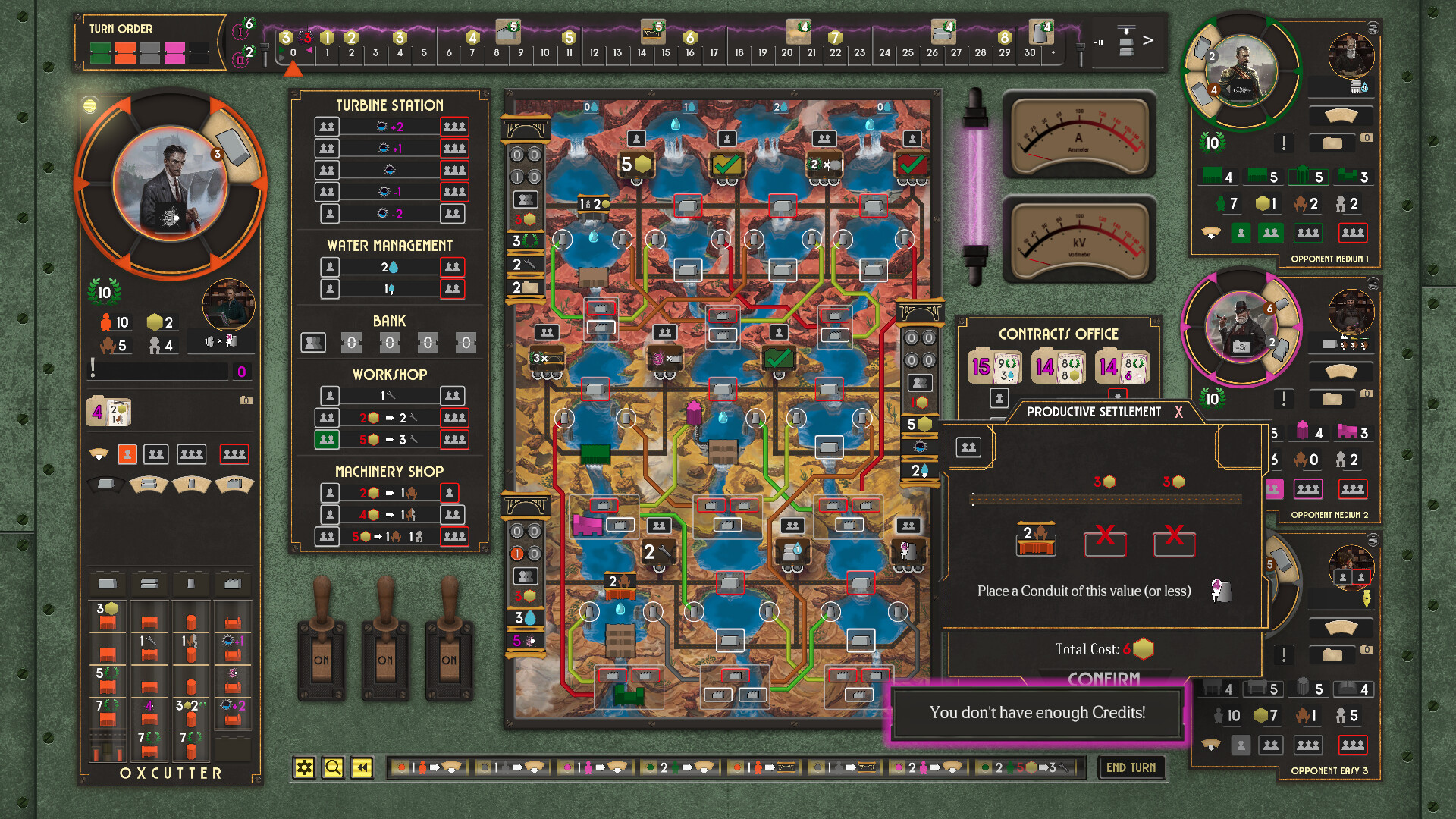Image resolution: width=1456 pixels, height=819 pixels.
Task: Click Workshop 1-wrench row left worker slot
Action: (x=330, y=396)
